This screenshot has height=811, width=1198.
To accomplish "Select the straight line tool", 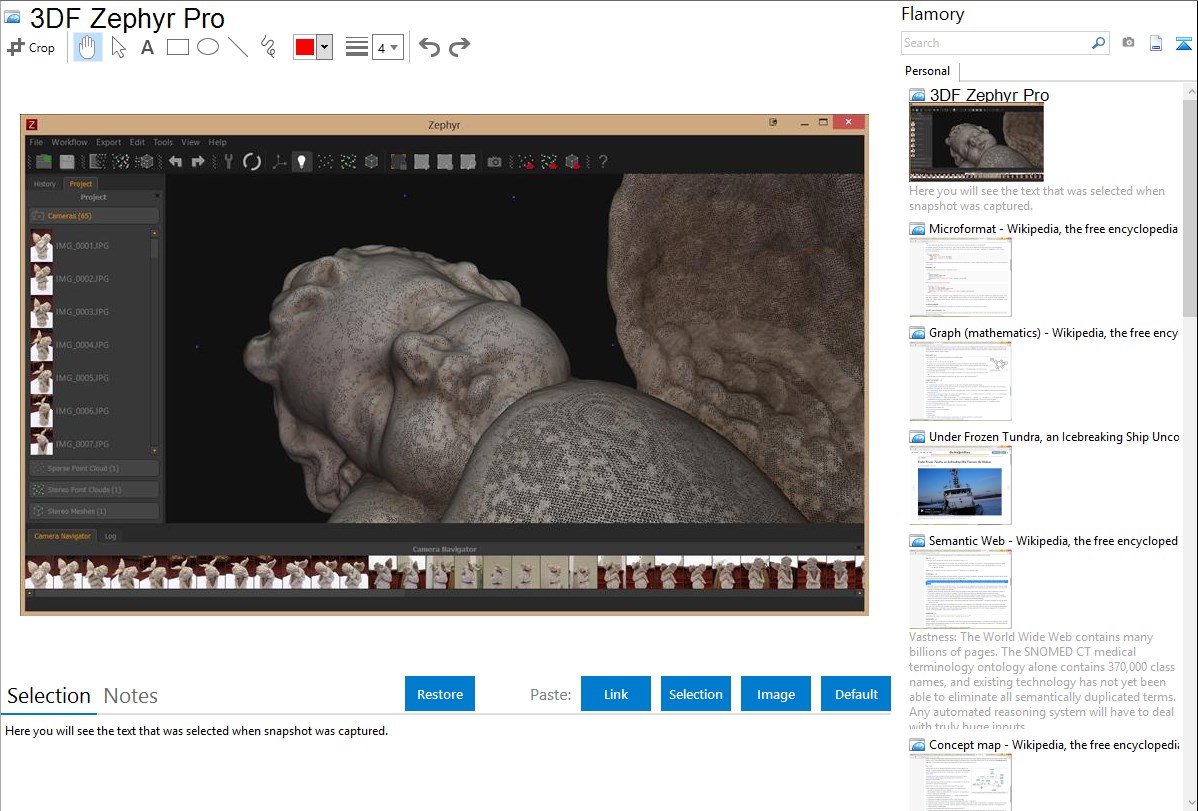I will tap(238, 47).
